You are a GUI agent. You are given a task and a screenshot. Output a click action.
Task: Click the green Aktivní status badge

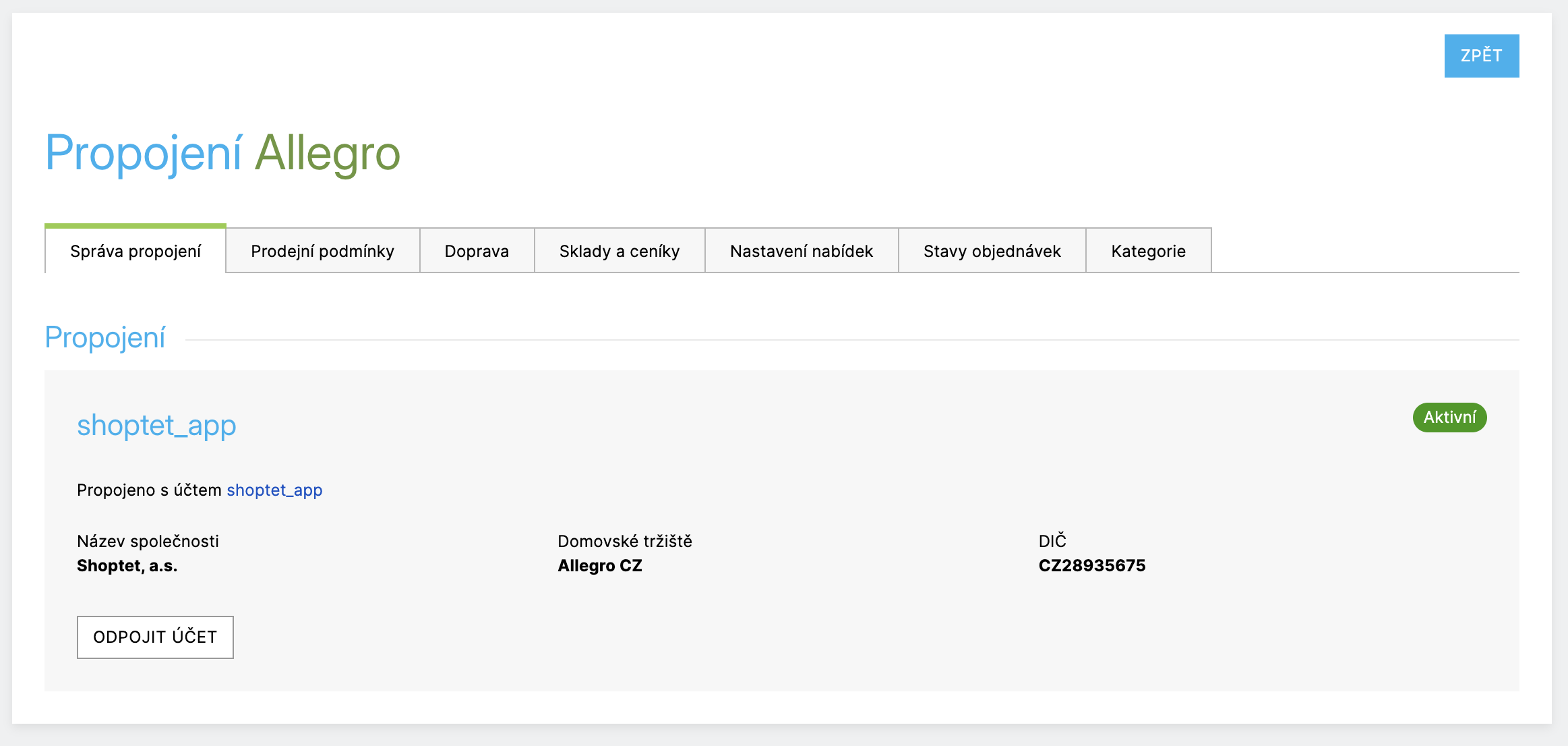(x=1449, y=418)
